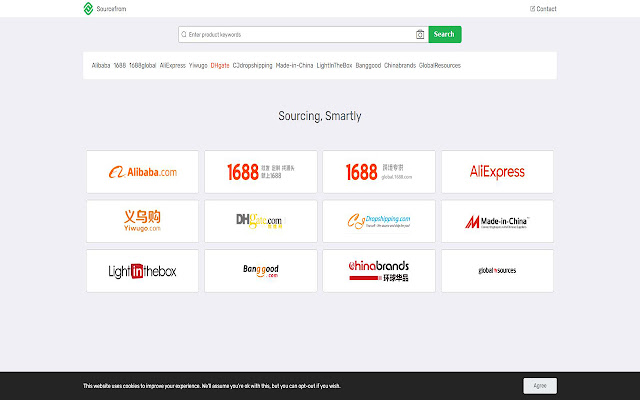
Task: Select the Alibaba tab
Action: (x=101, y=65)
